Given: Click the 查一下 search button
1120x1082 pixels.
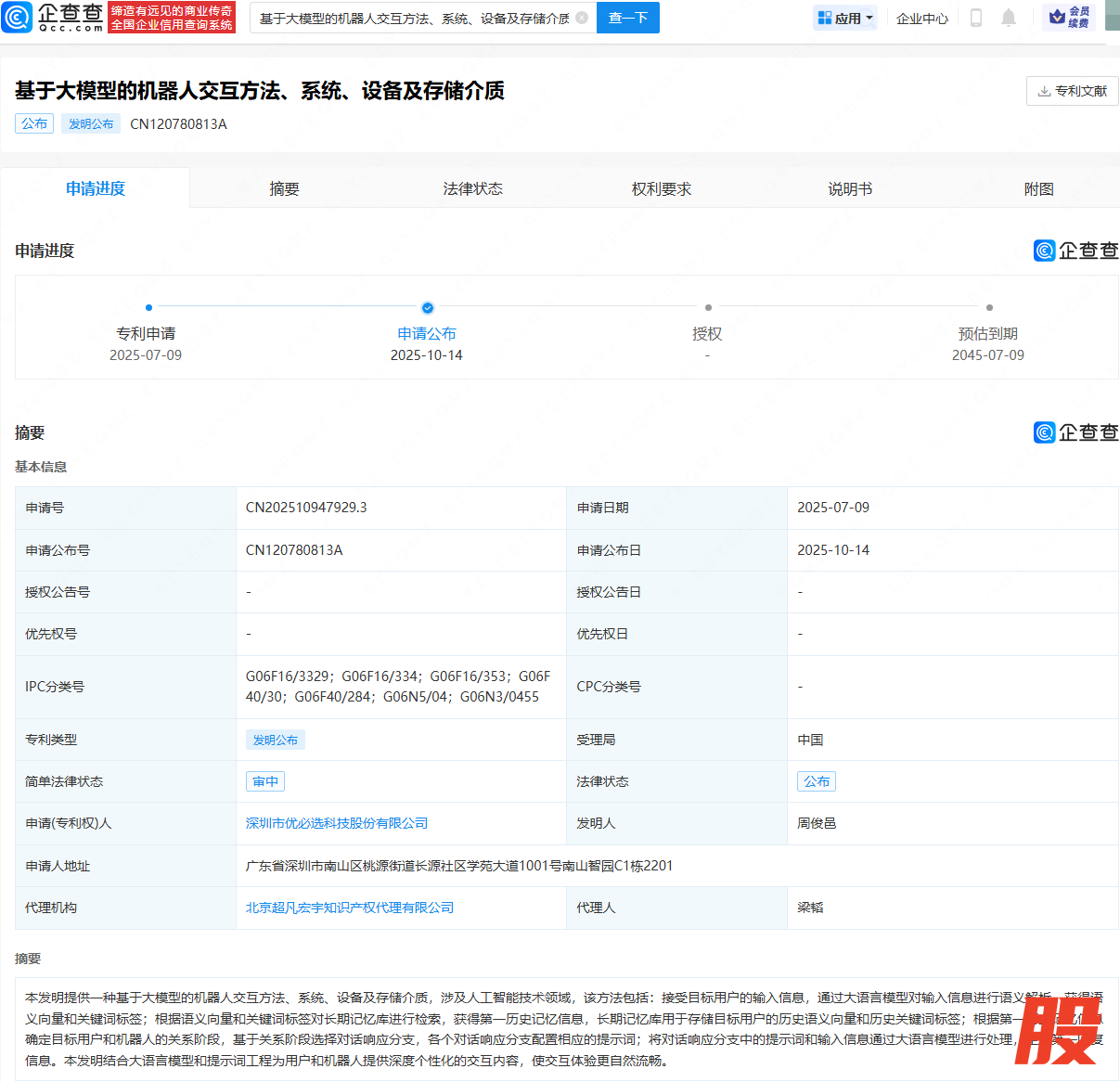Looking at the screenshot, I should coord(628,18).
